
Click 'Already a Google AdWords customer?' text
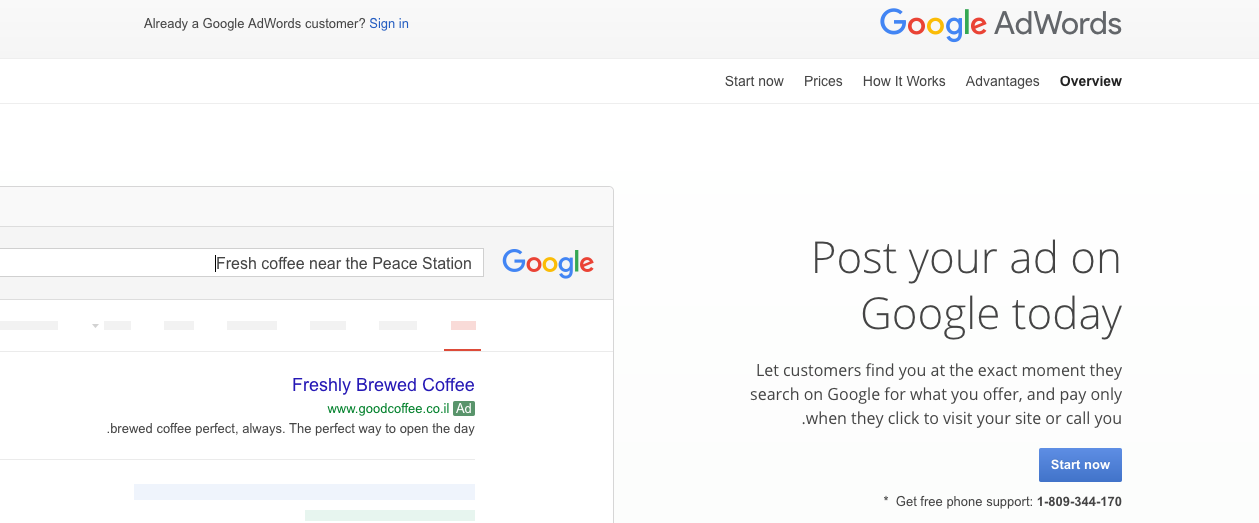point(255,23)
